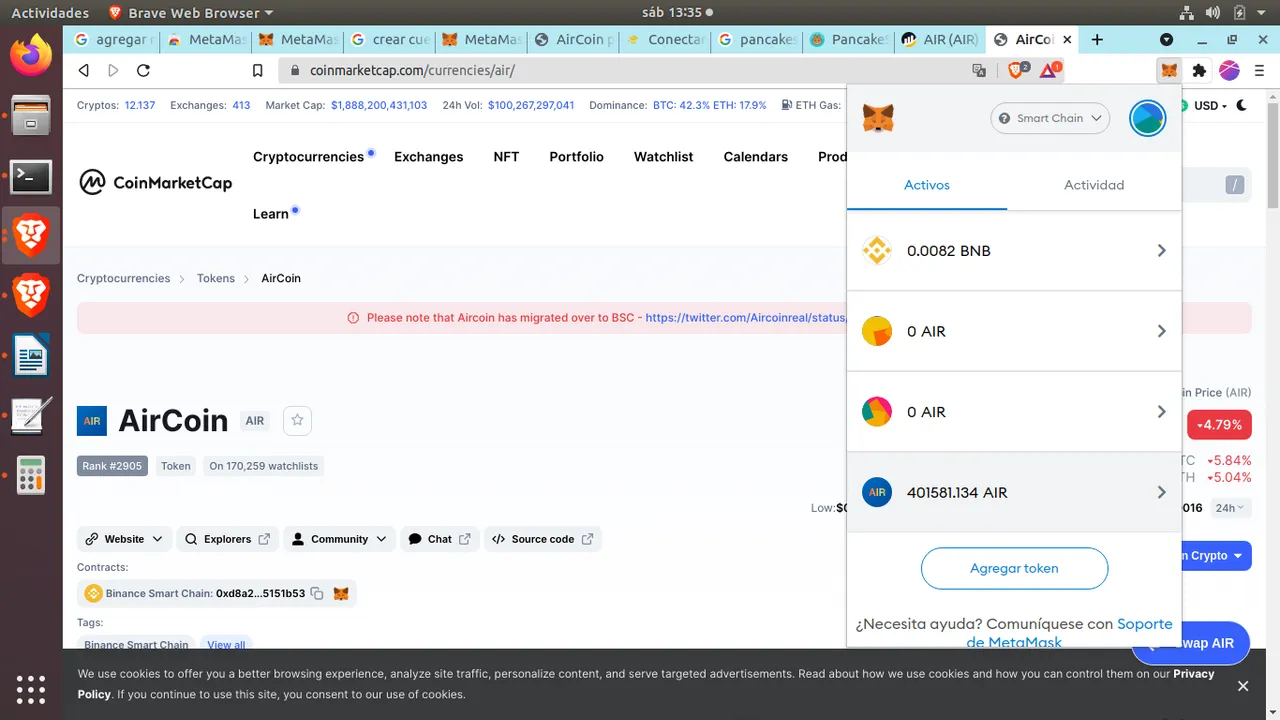The width and height of the screenshot is (1280, 720).
Task: Reload the current page
Action: (x=143, y=70)
